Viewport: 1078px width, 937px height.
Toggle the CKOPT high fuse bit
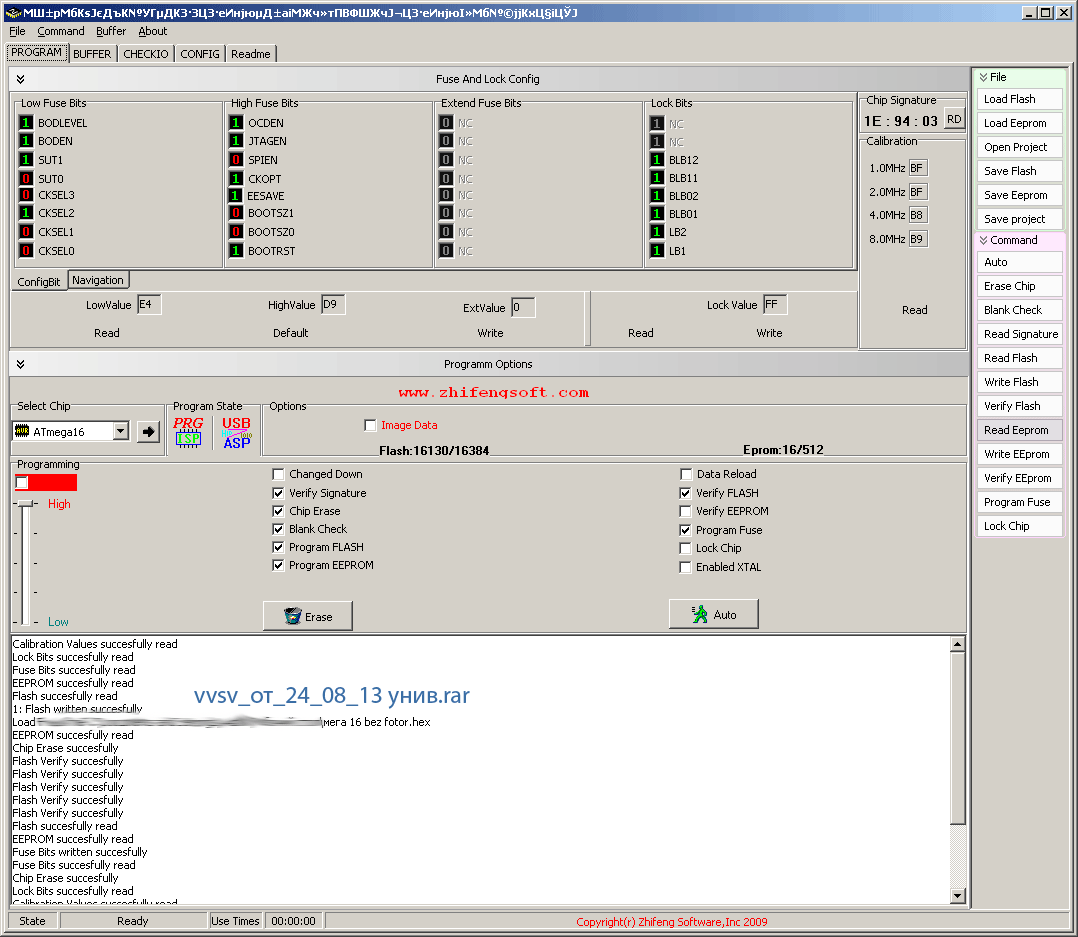pos(236,178)
